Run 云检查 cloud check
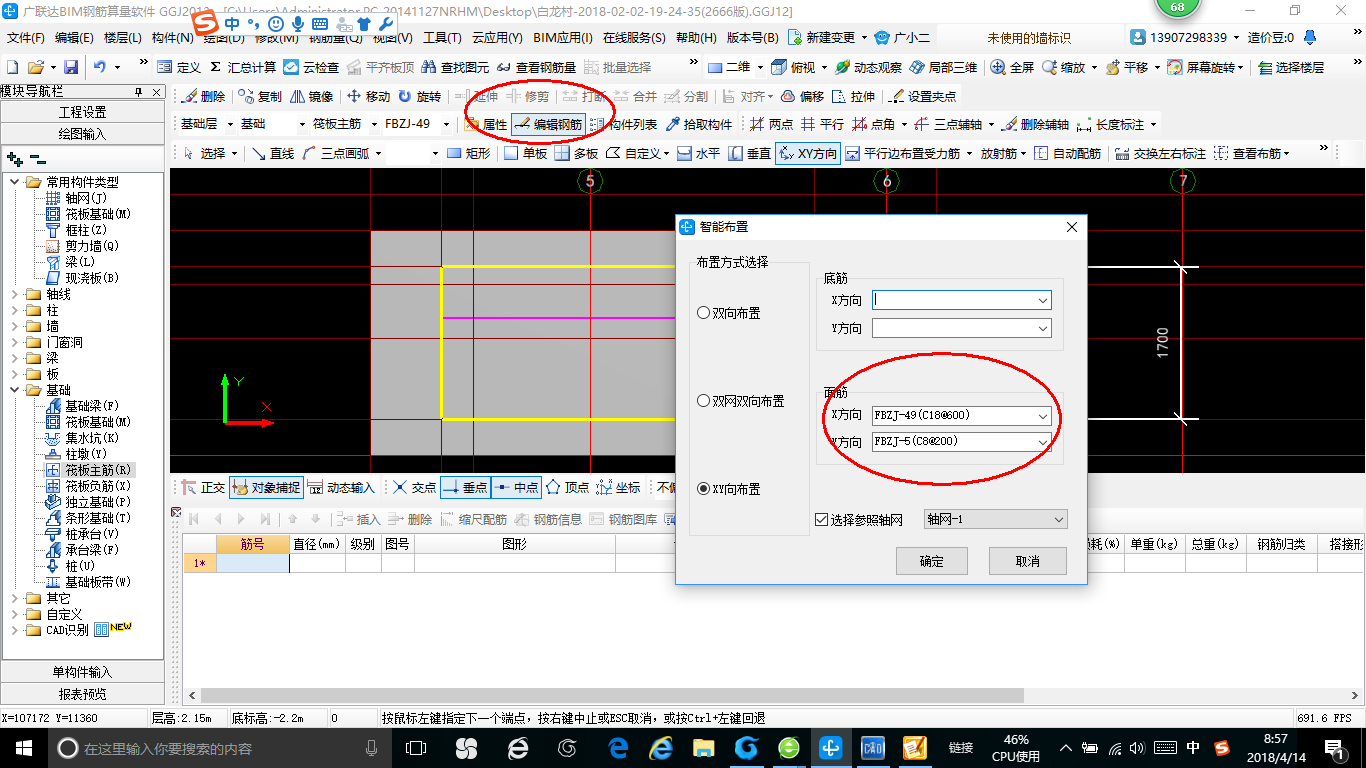This screenshot has width=1366, height=768. tap(311, 67)
